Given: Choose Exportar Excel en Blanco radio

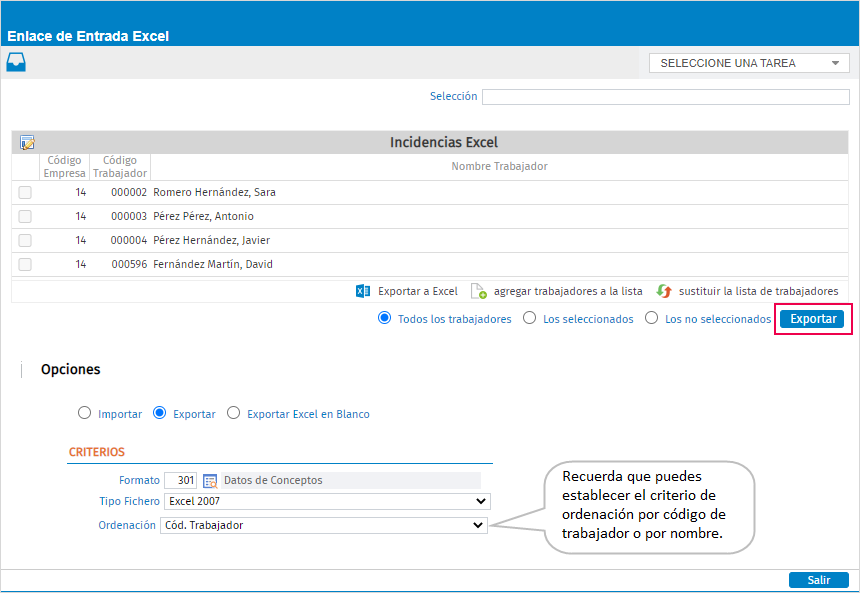Looking at the screenshot, I should pos(234,413).
